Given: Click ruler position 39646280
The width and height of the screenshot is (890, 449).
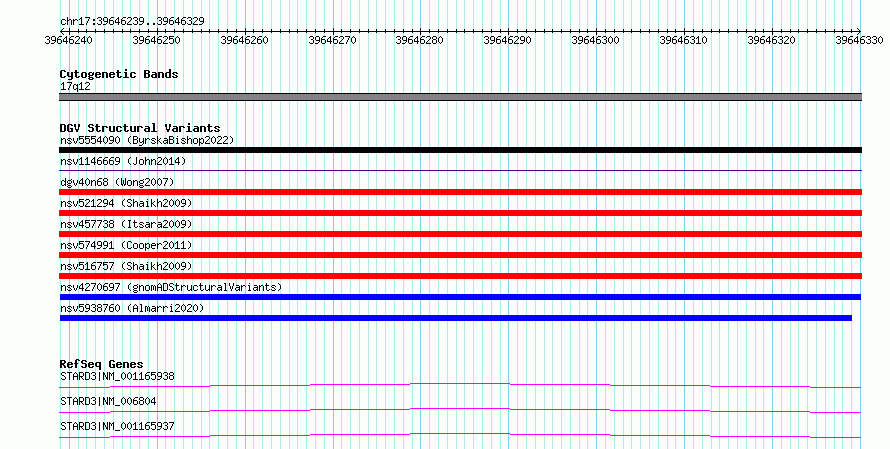Looking at the screenshot, I should tap(419, 40).
